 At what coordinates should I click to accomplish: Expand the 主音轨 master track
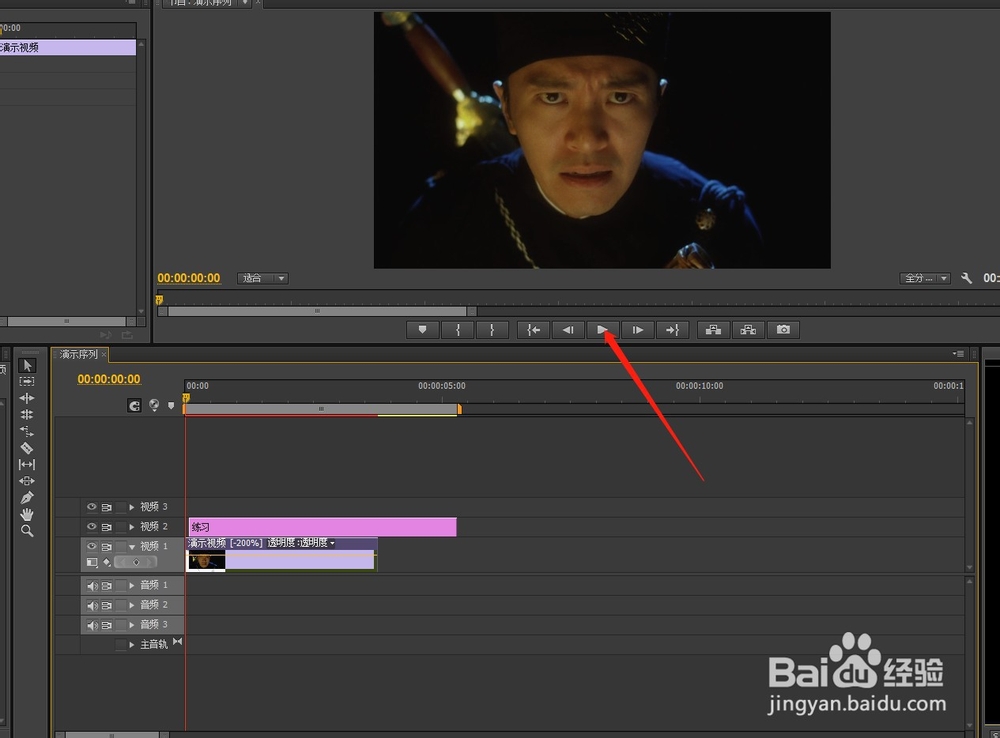pos(132,645)
